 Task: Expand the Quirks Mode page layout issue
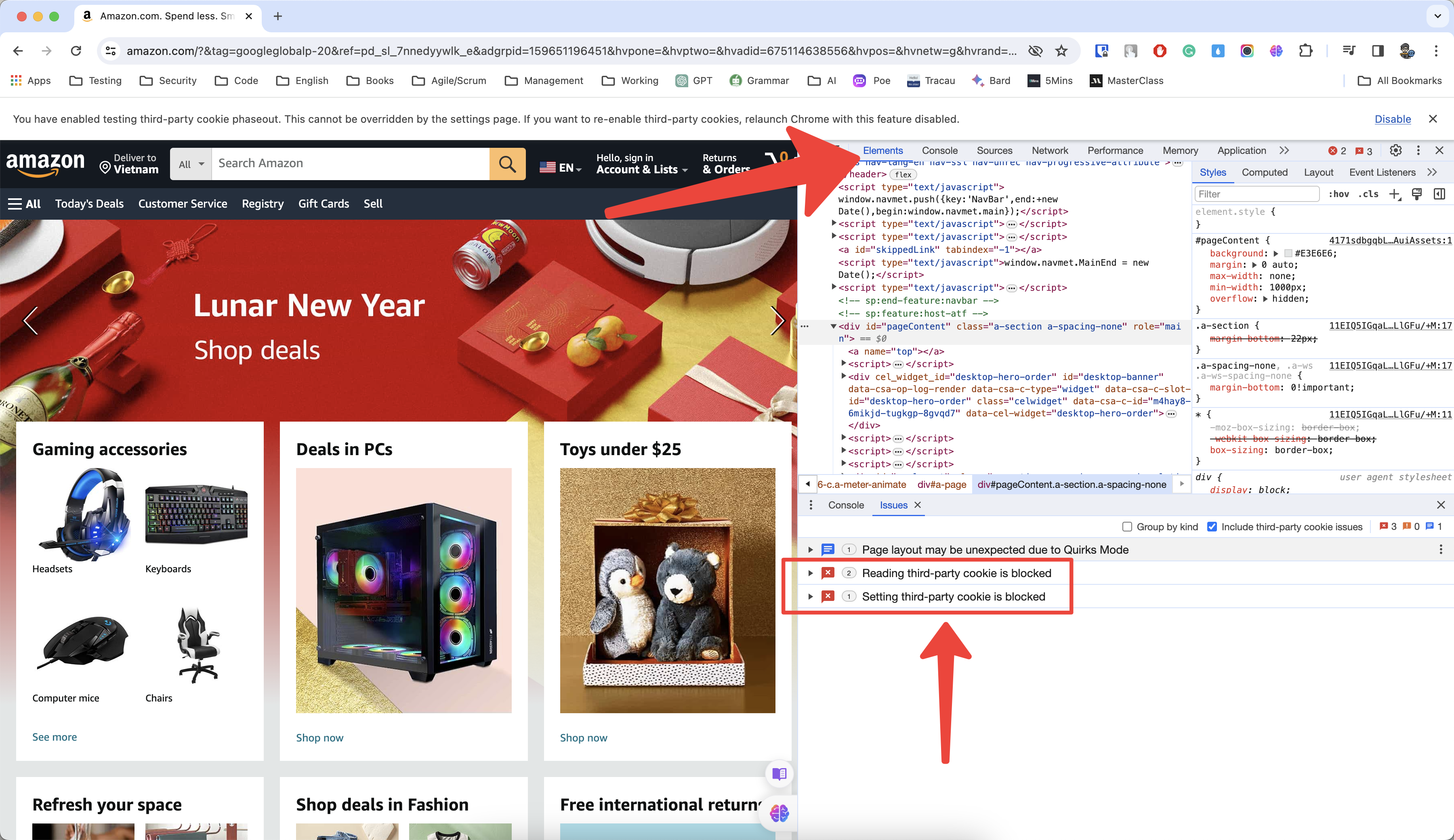pos(811,550)
